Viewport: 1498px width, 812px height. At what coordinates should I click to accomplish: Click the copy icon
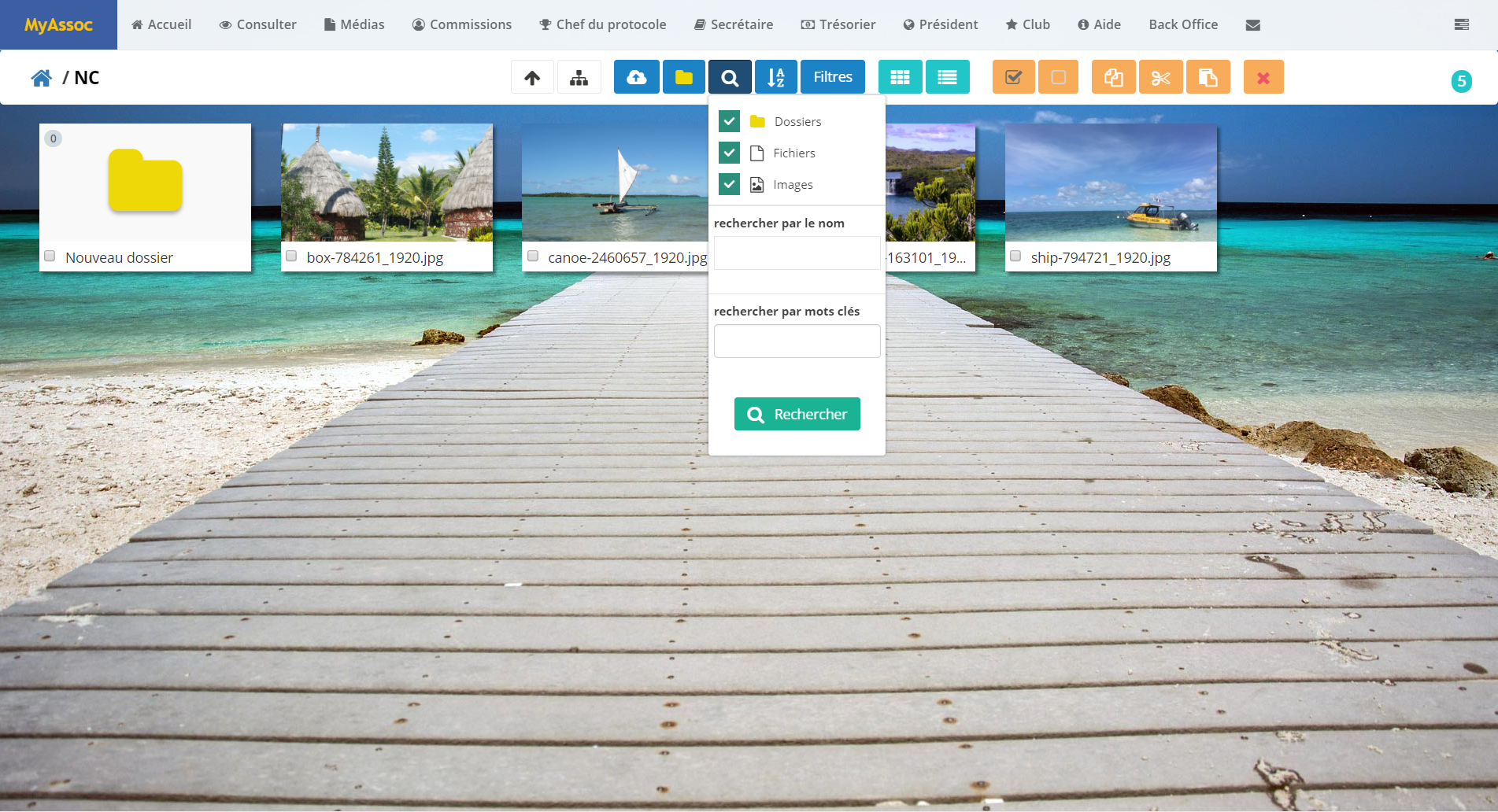point(1114,77)
